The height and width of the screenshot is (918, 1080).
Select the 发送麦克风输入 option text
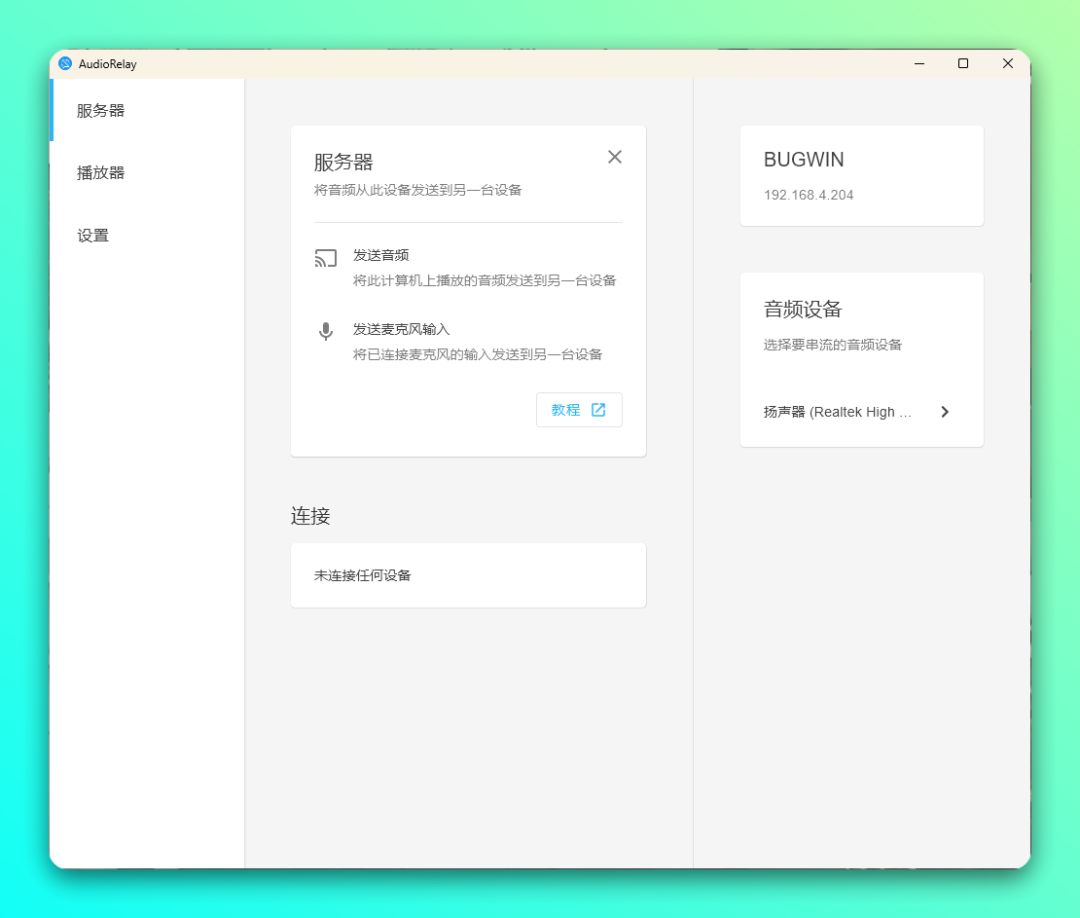click(x=401, y=329)
